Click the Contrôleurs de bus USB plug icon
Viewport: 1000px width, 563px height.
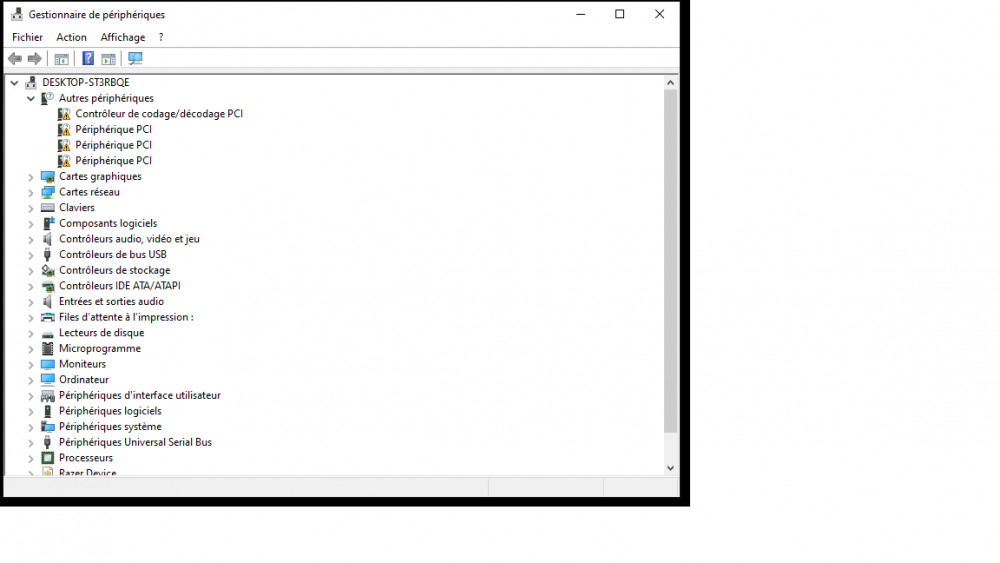click(x=47, y=254)
